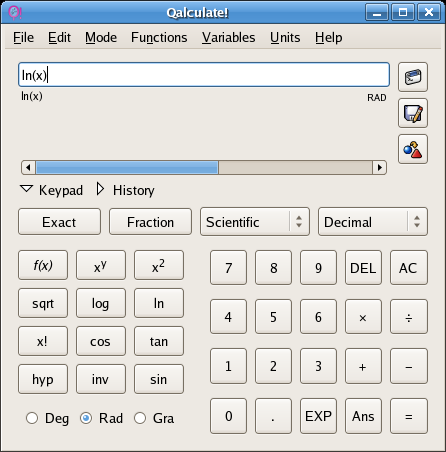Insert the cos function
Image resolution: width=446 pixels, height=452 pixels.
coord(101,341)
